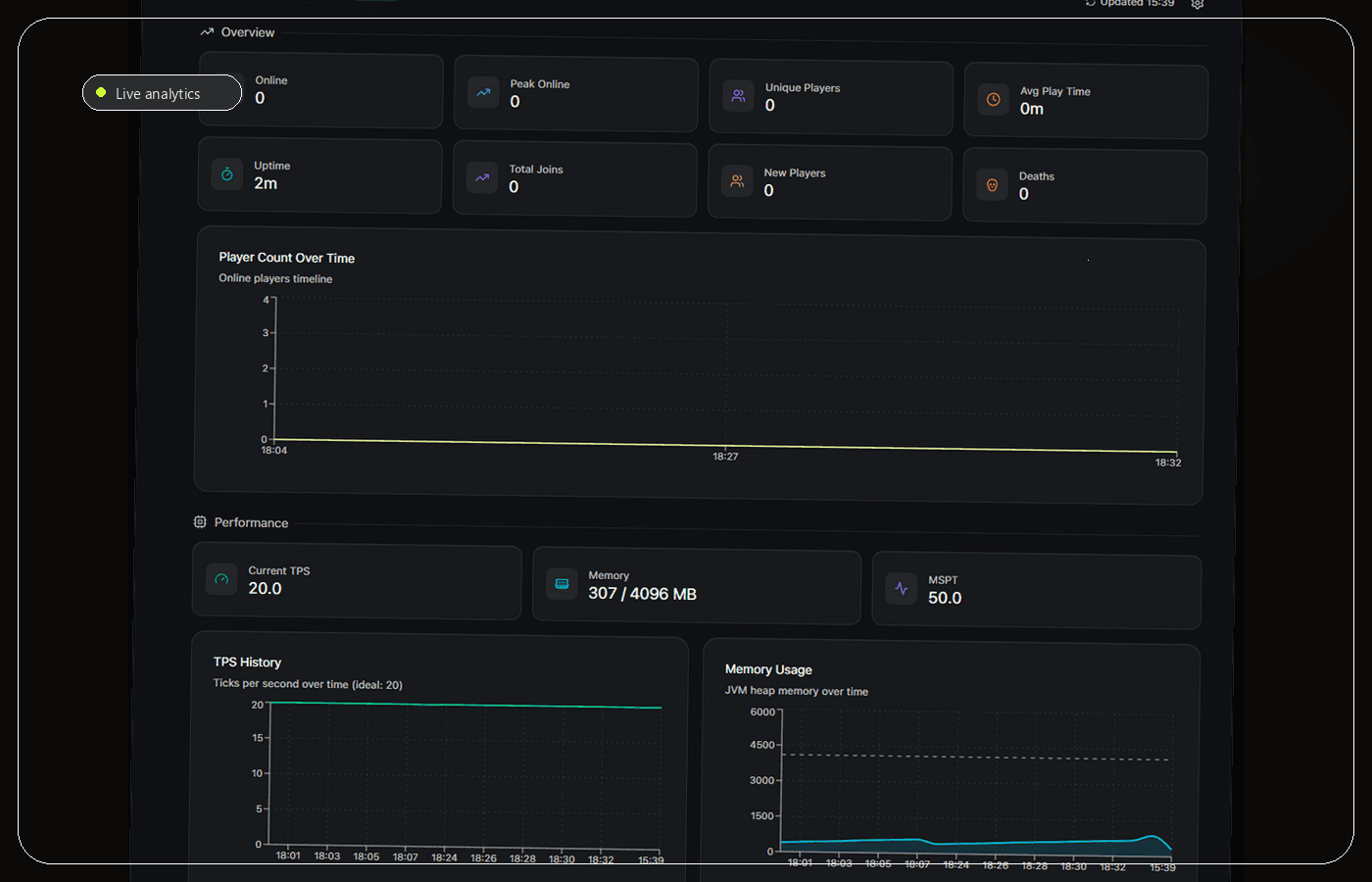Click the Ticks per second subtitle

tap(308, 684)
